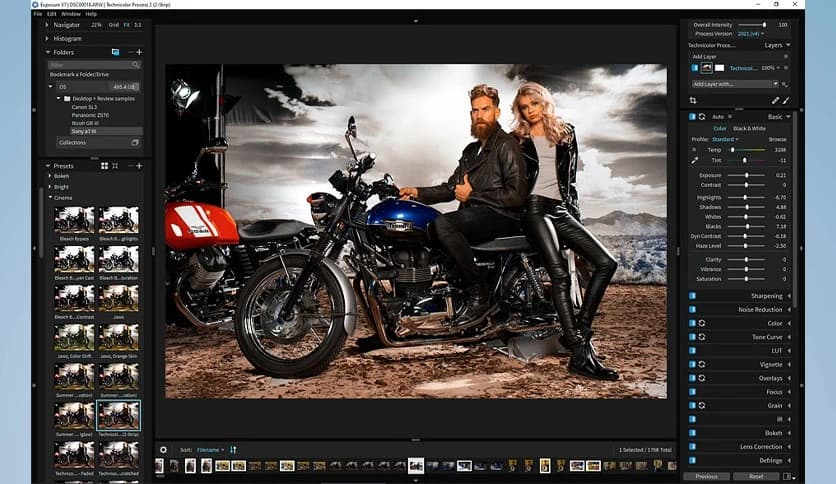This screenshot has height=484, width=836.
Task: Click the folder bookmark icon in the Folders header
Action: point(115,52)
